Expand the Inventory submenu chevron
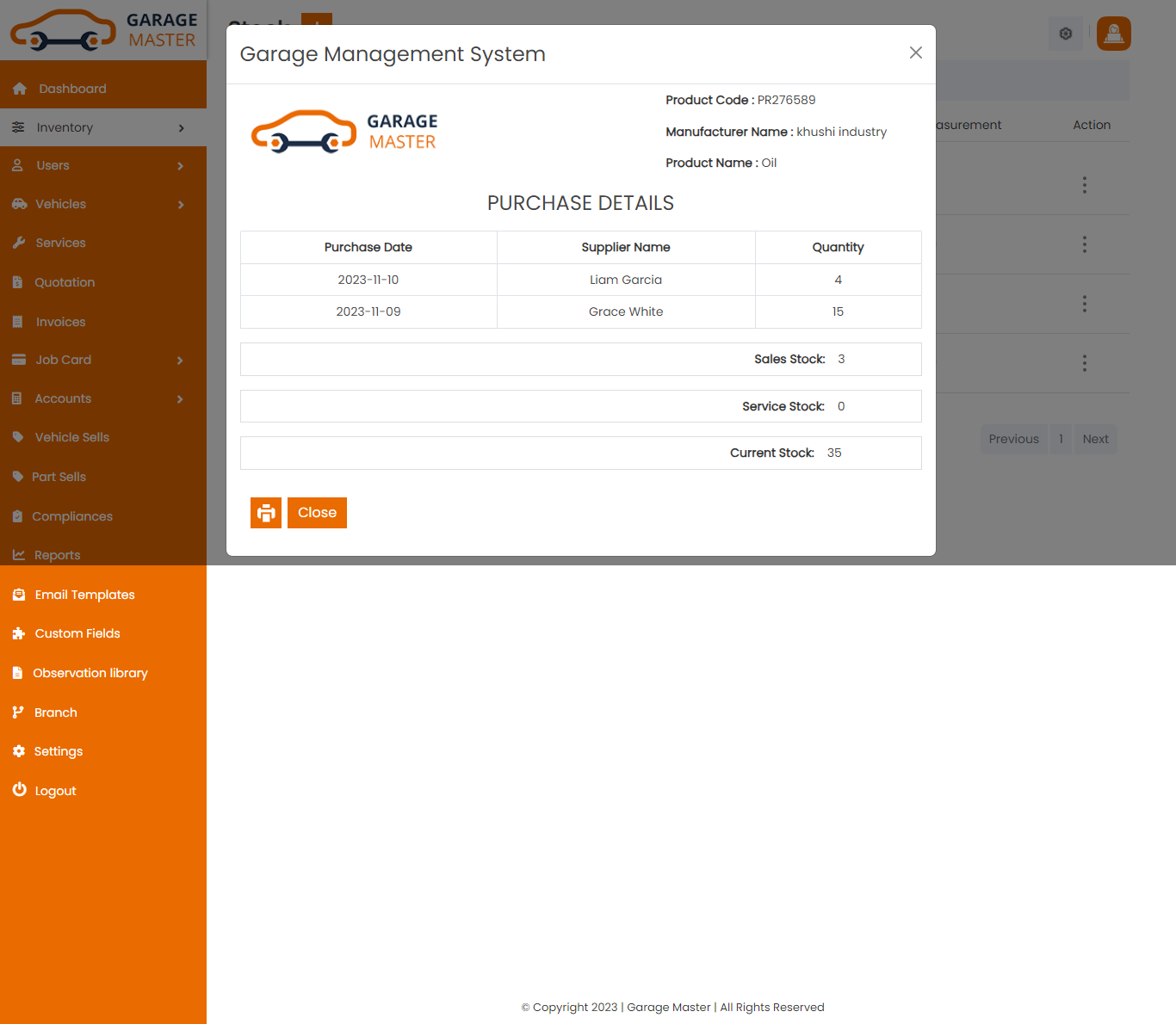This screenshot has width=1176, height=1024. pyautogui.click(x=181, y=128)
